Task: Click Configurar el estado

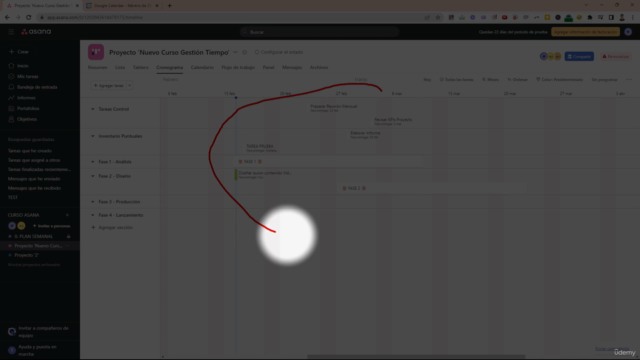Action: (x=279, y=52)
